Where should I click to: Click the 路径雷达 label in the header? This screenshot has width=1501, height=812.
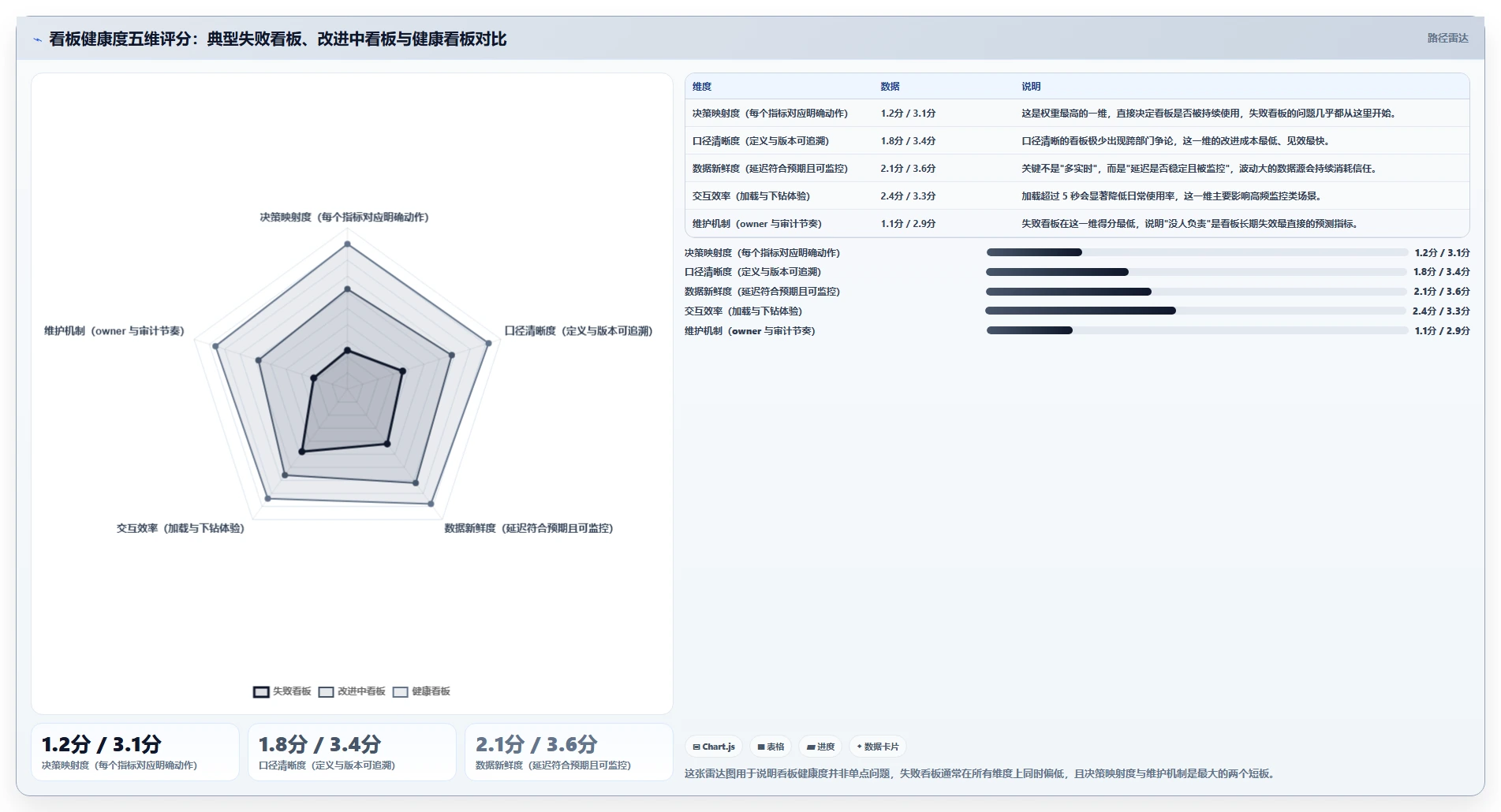click(x=1447, y=38)
